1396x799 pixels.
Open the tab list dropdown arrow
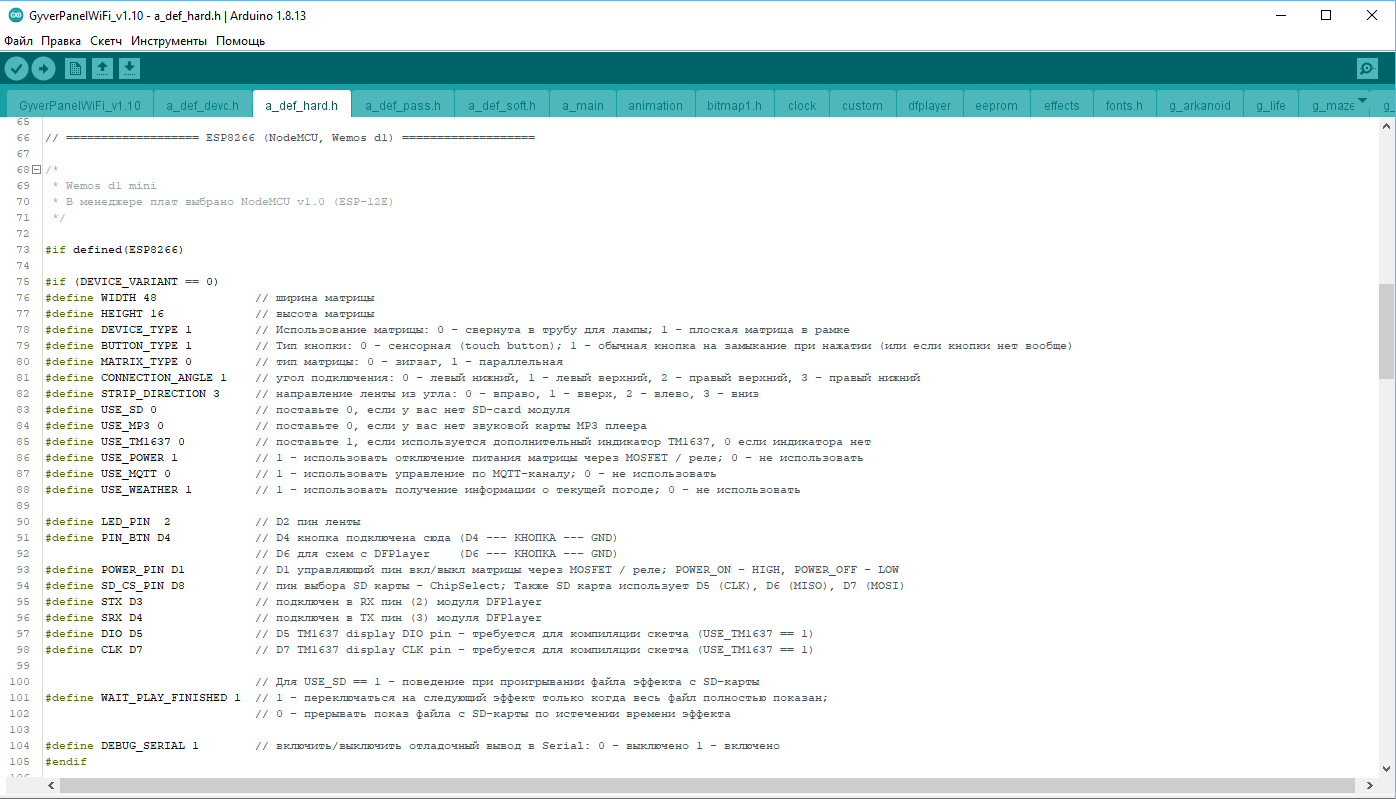point(1361,100)
